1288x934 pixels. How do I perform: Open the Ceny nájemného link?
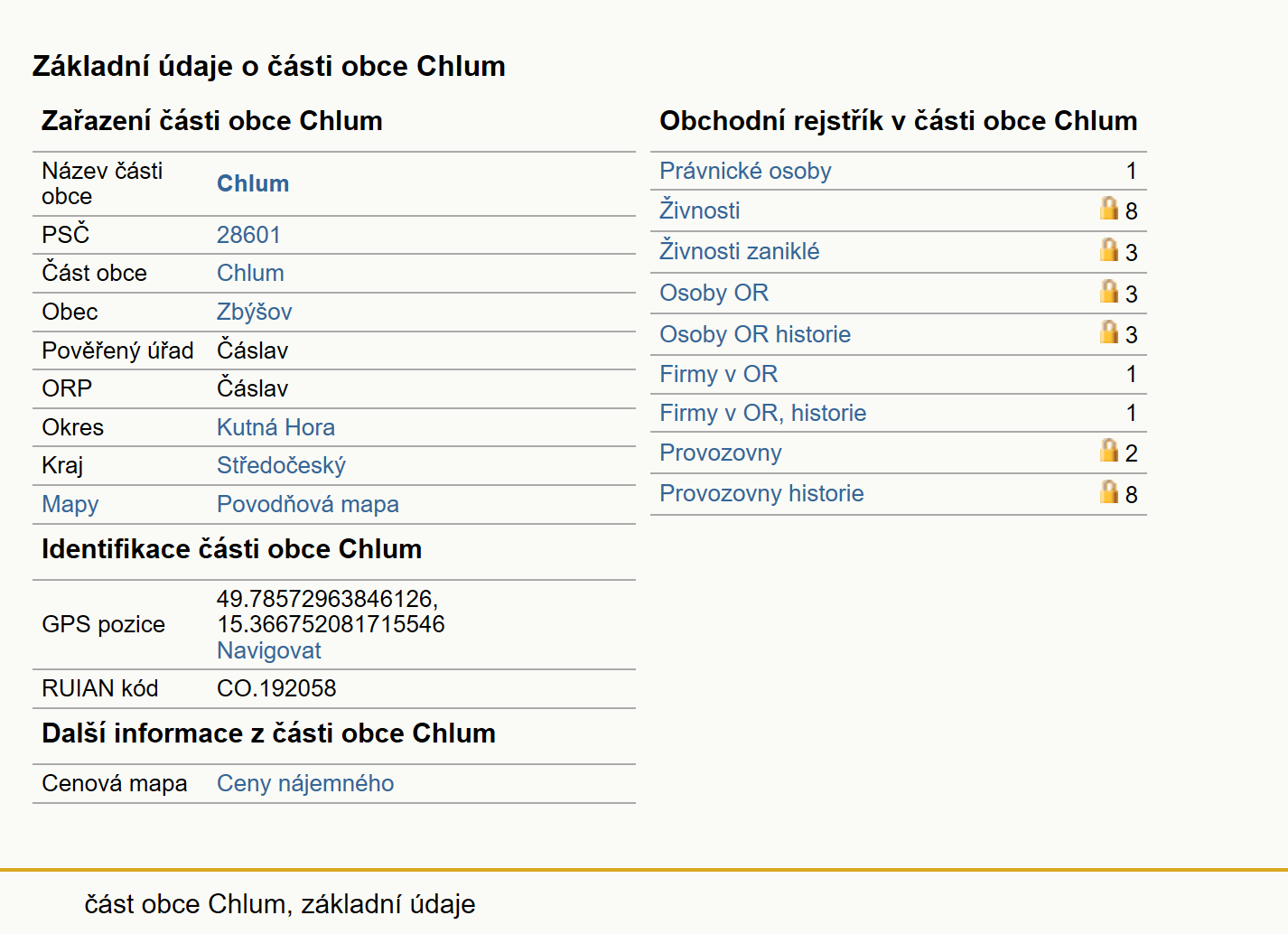[x=305, y=783]
